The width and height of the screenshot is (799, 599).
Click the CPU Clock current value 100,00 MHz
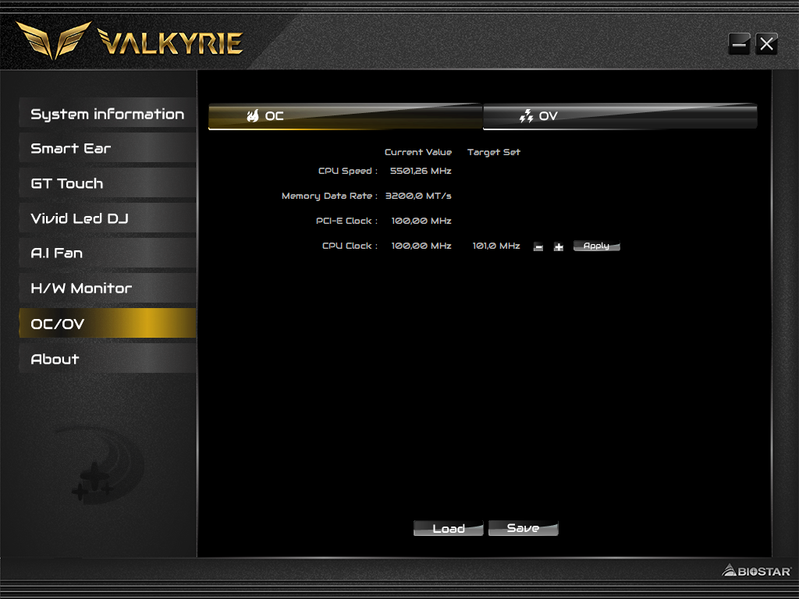[x=421, y=246]
